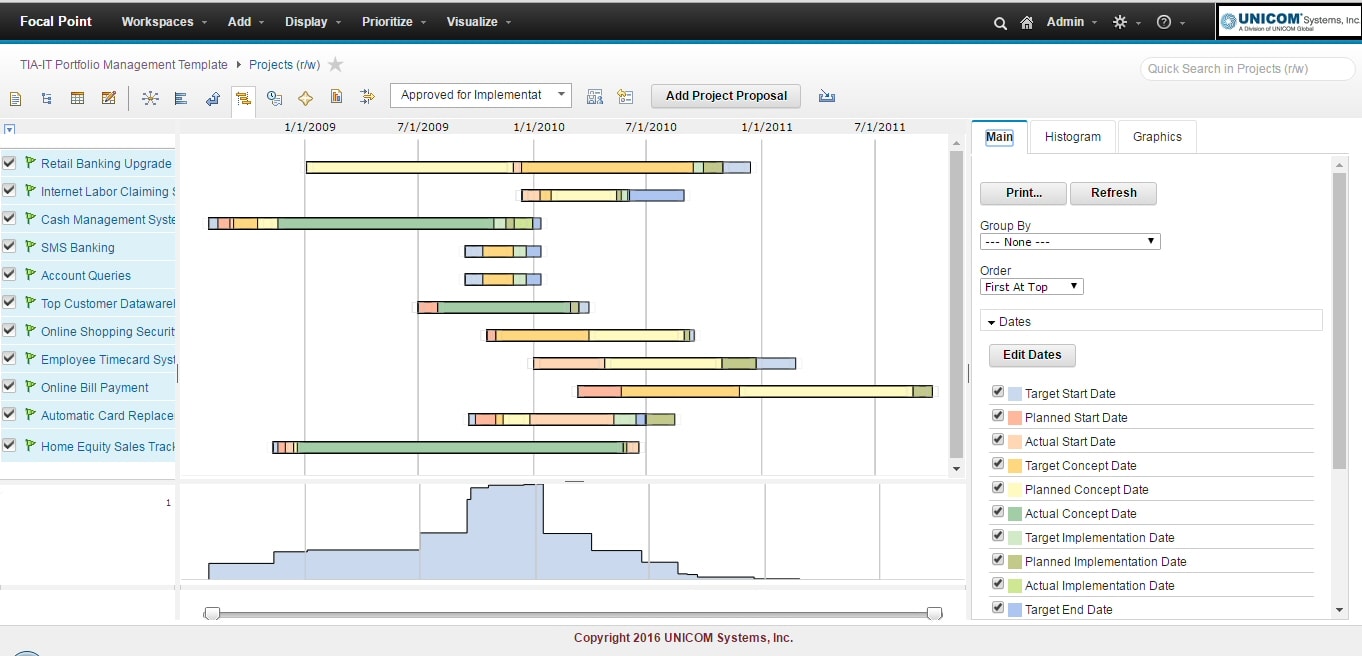
Task: Click the icon just before Add Project Proposal
Action: pyautogui.click(x=626, y=97)
